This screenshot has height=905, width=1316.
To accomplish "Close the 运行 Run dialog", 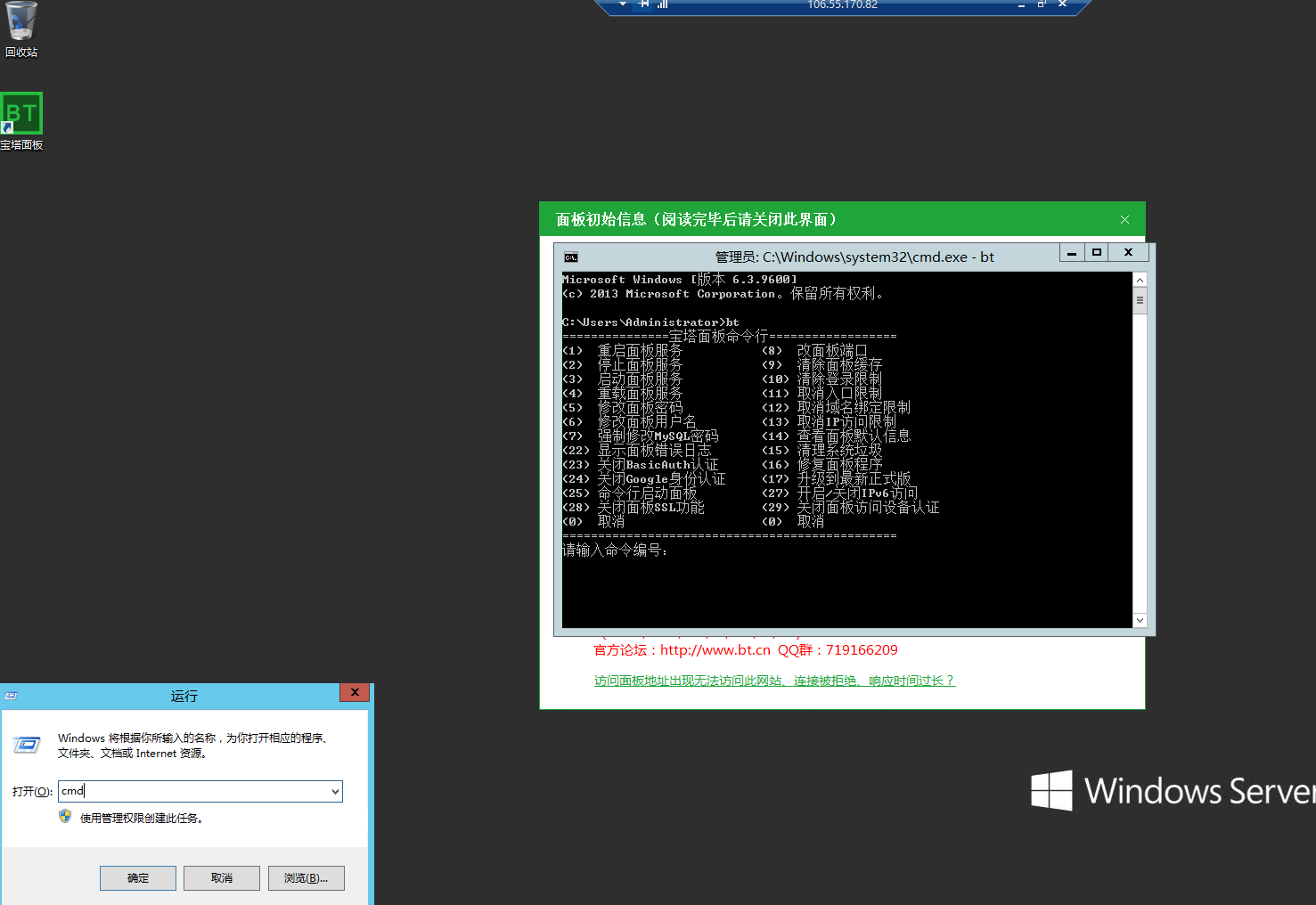I will coord(355,692).
